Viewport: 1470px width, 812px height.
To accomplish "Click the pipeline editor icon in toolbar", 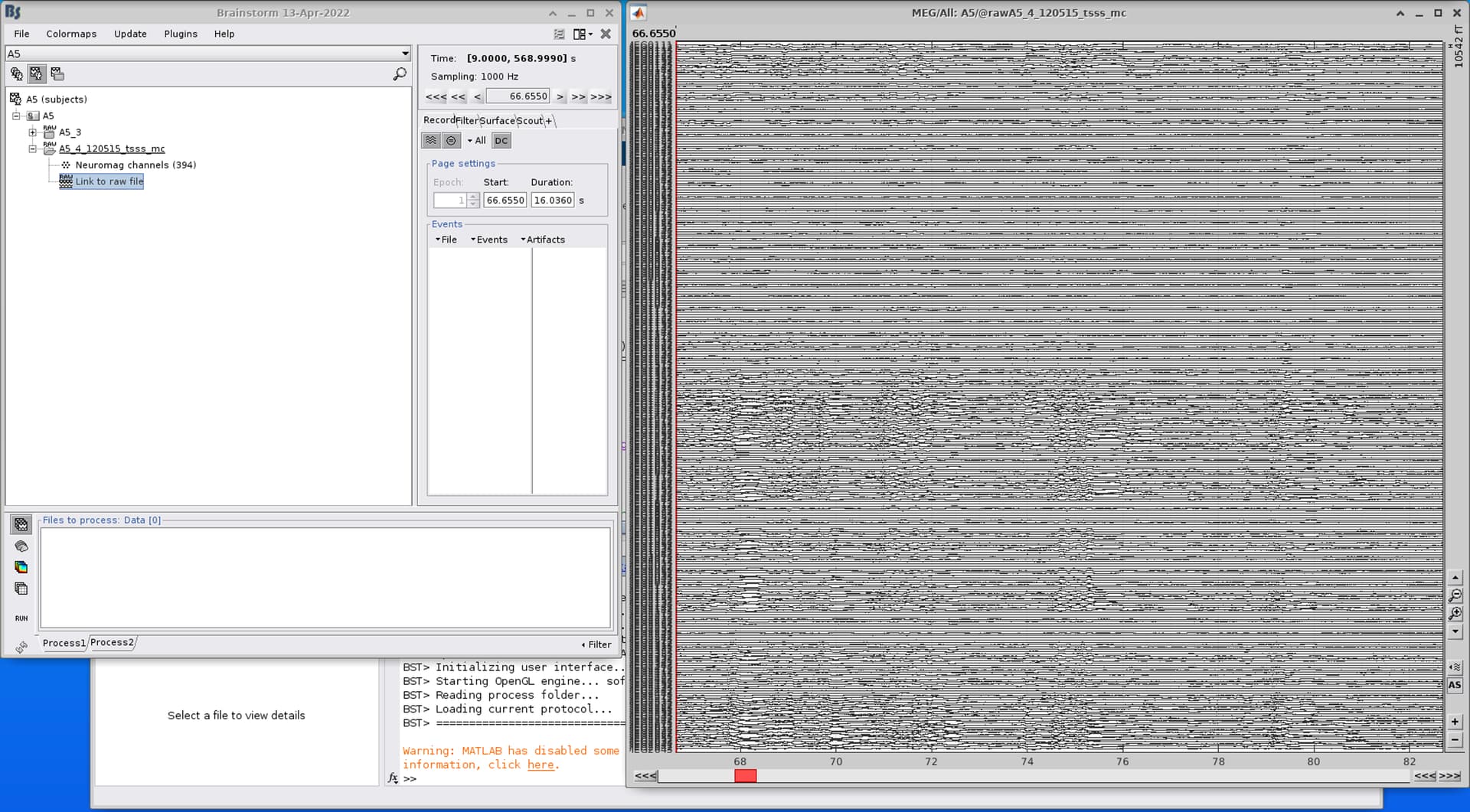I will coord(559,34).
